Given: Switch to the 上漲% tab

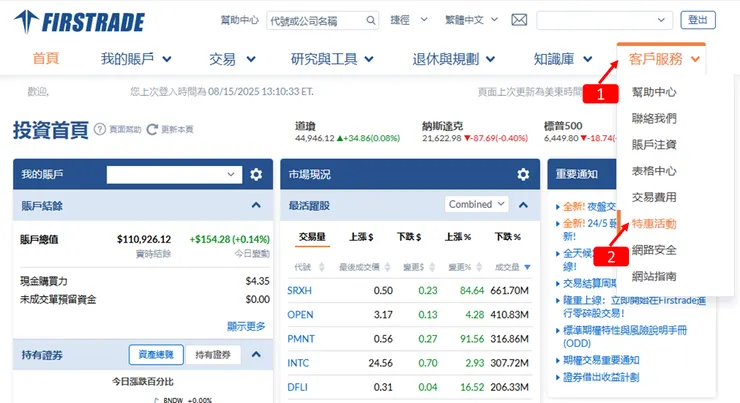Looking at the screenshot, I should [x=458, y=237].
